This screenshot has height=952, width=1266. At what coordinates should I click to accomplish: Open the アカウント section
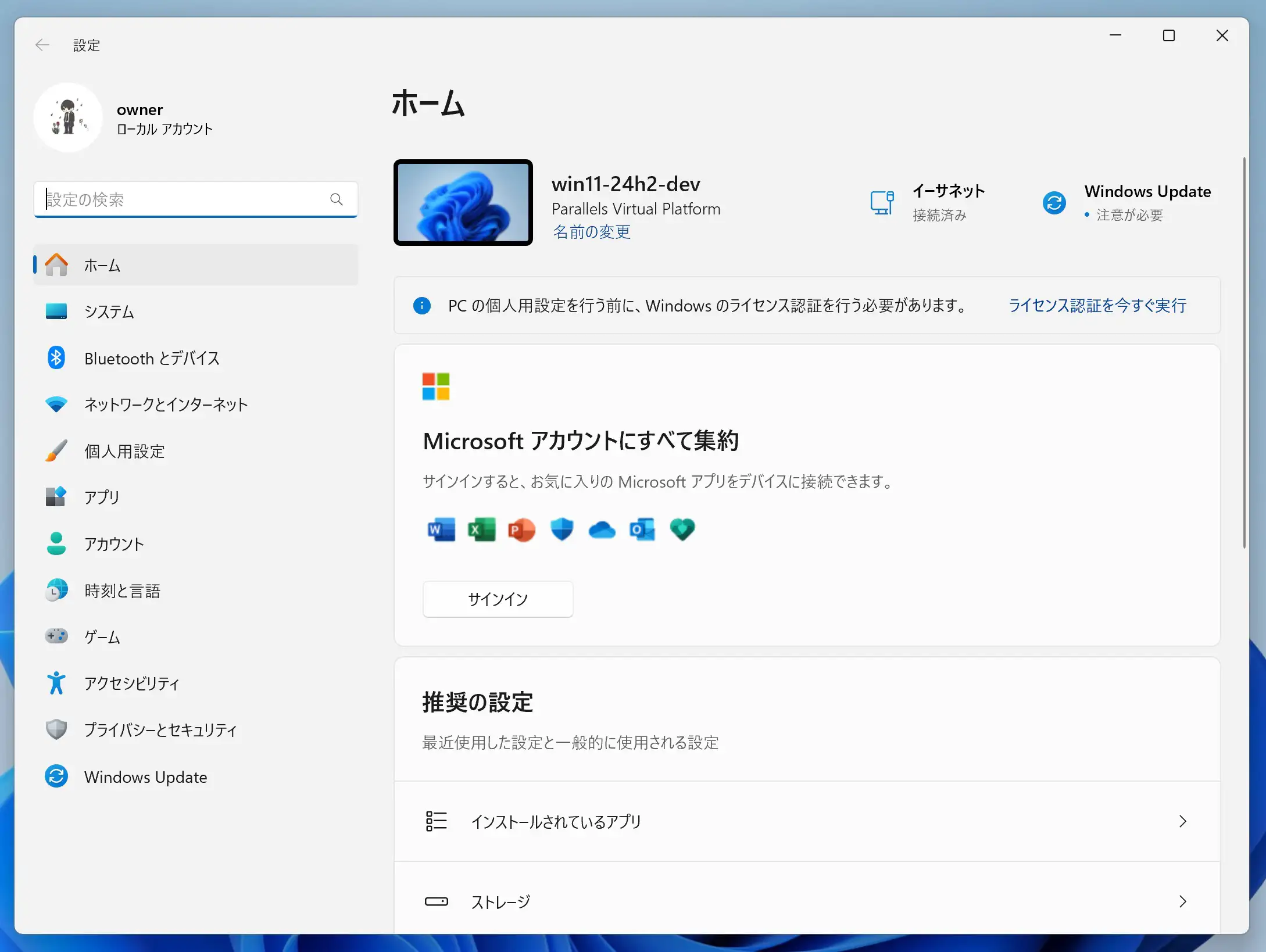click(114, 544)
